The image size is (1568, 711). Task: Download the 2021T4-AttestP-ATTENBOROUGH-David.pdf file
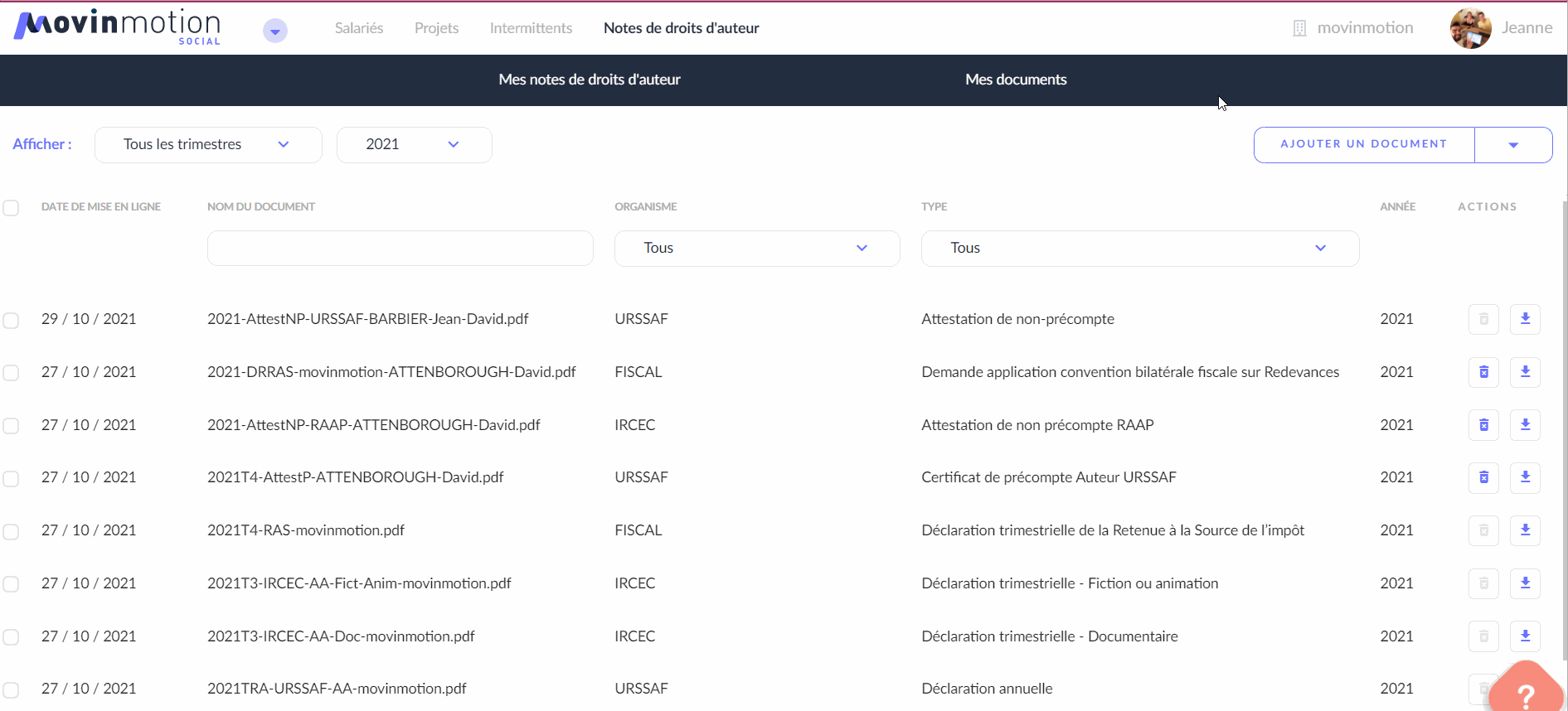(1525, 477)
